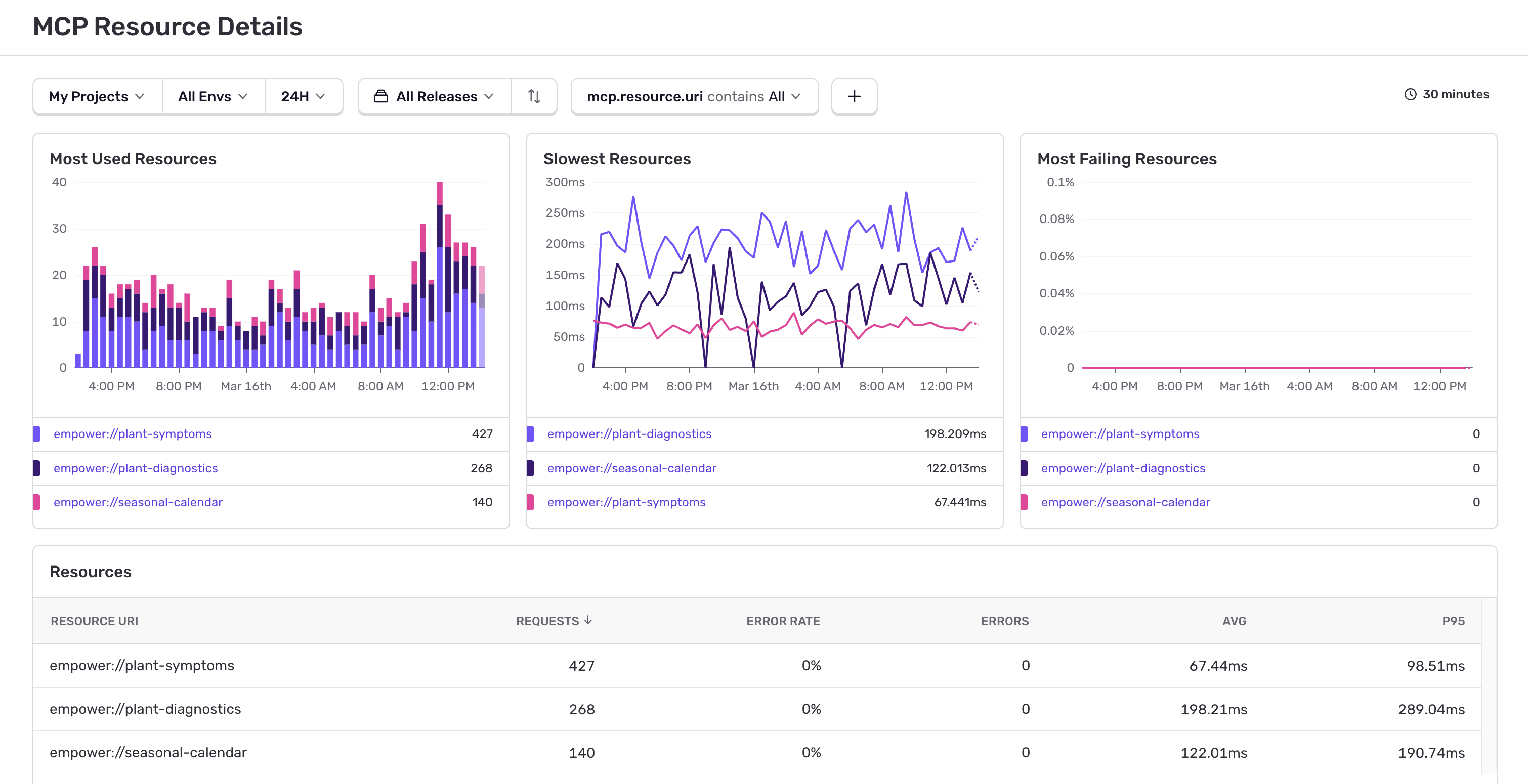Screen dimensions: 1528x784
Task: Open empower://plant-diagnostics in Most Failing Resources
Action: pyautogui.click(x=1123, y=468)
